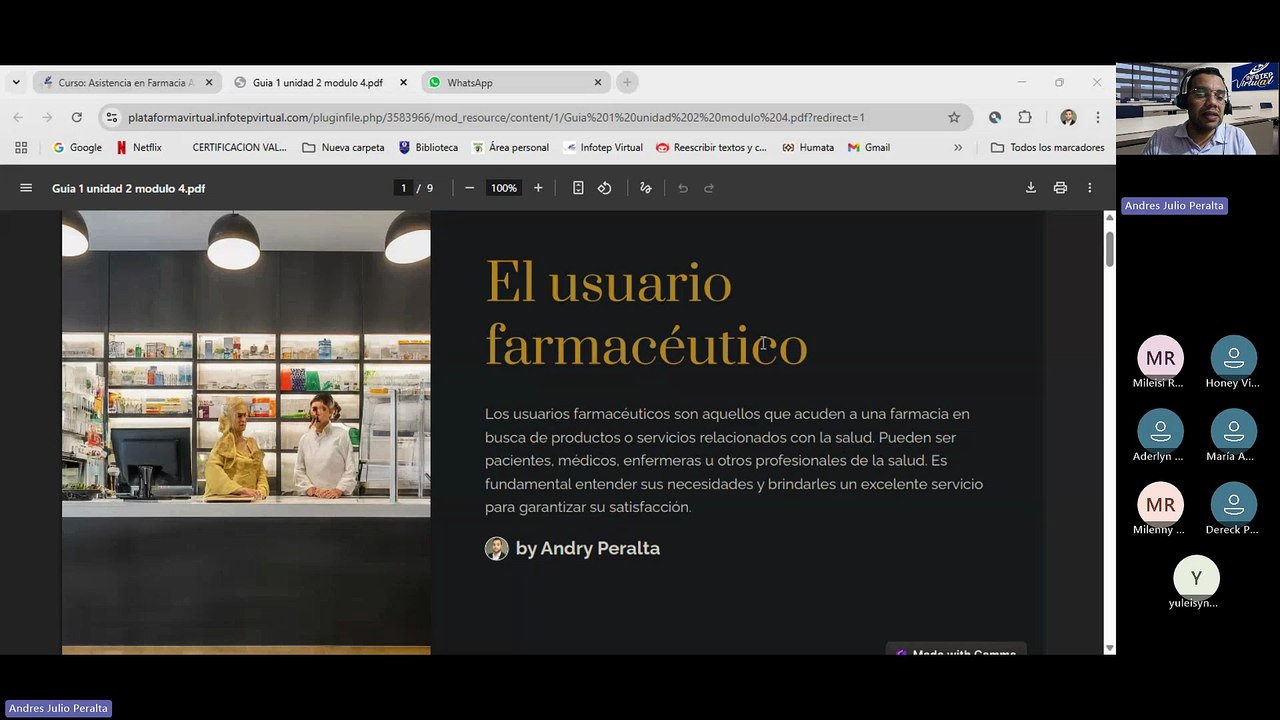Click the vertical scrollbar thumb of PDF viewer

pyautogui.click(x=1109, y=249)
